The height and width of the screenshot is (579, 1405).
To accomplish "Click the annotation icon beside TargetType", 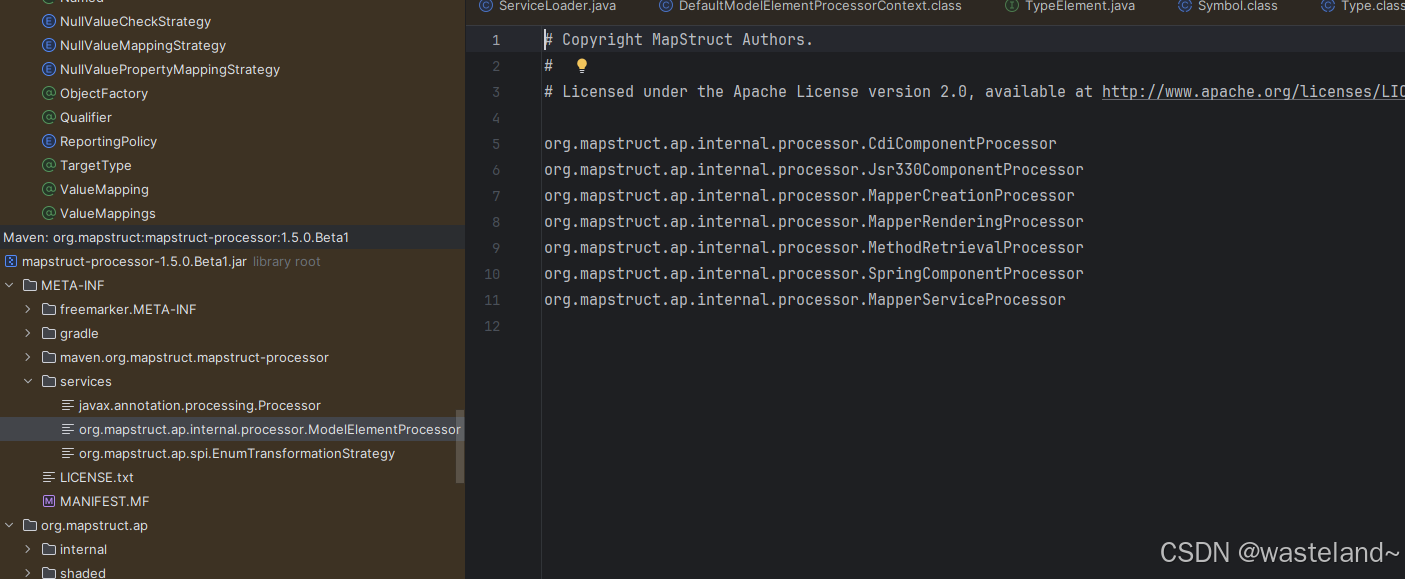I will click(48, 165).
